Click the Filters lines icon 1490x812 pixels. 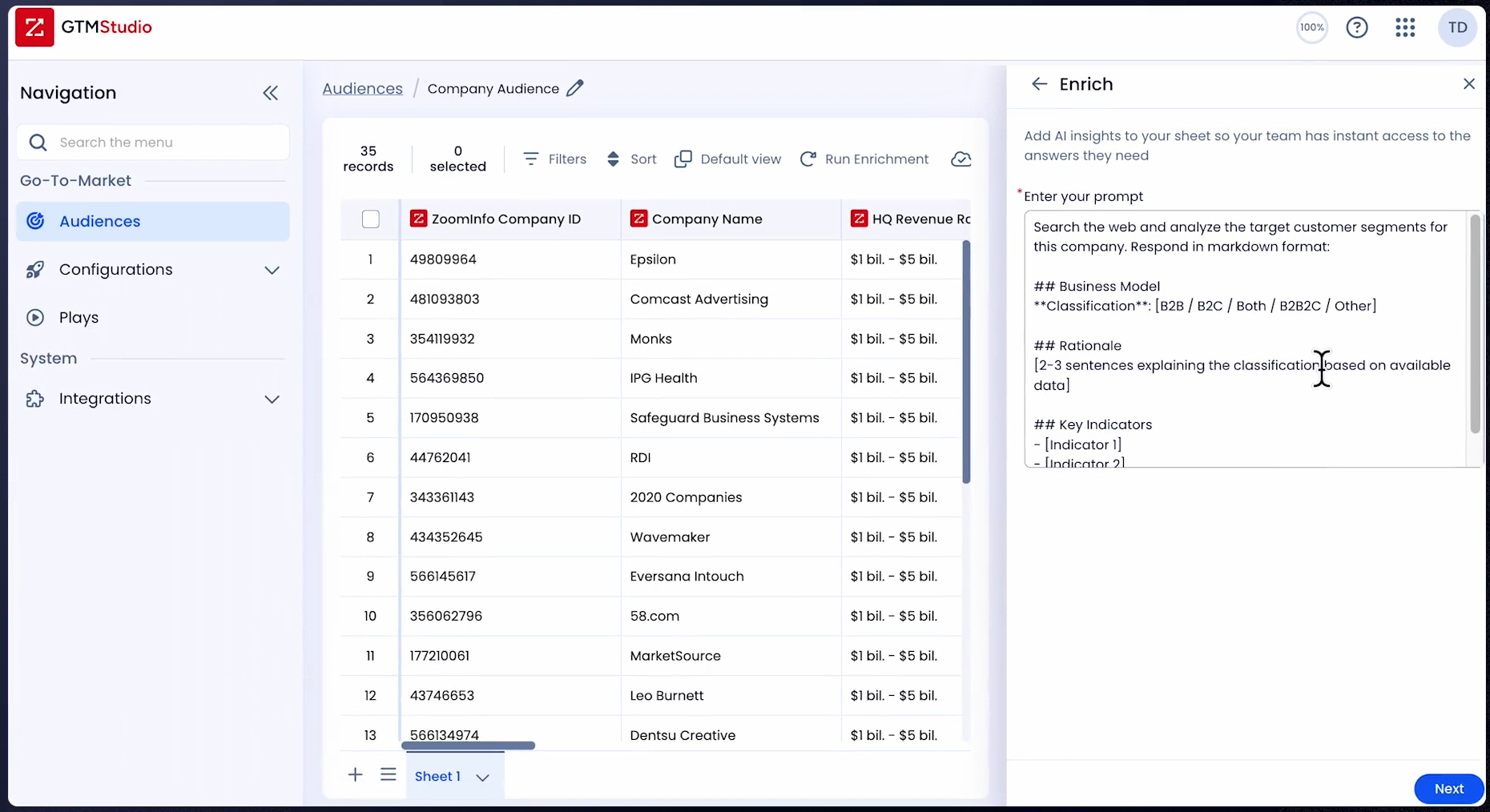pyautogui.click(x=530, y=159)
